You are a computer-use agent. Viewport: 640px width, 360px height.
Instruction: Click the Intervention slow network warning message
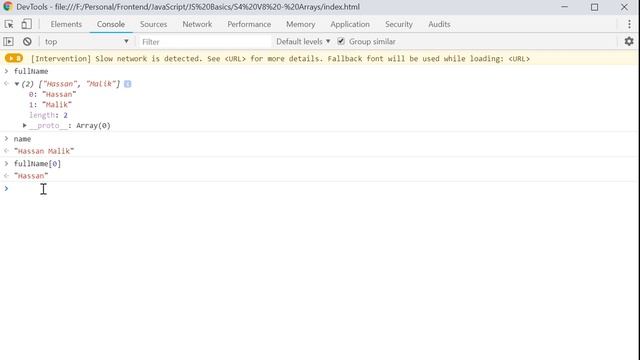(280, 59)
